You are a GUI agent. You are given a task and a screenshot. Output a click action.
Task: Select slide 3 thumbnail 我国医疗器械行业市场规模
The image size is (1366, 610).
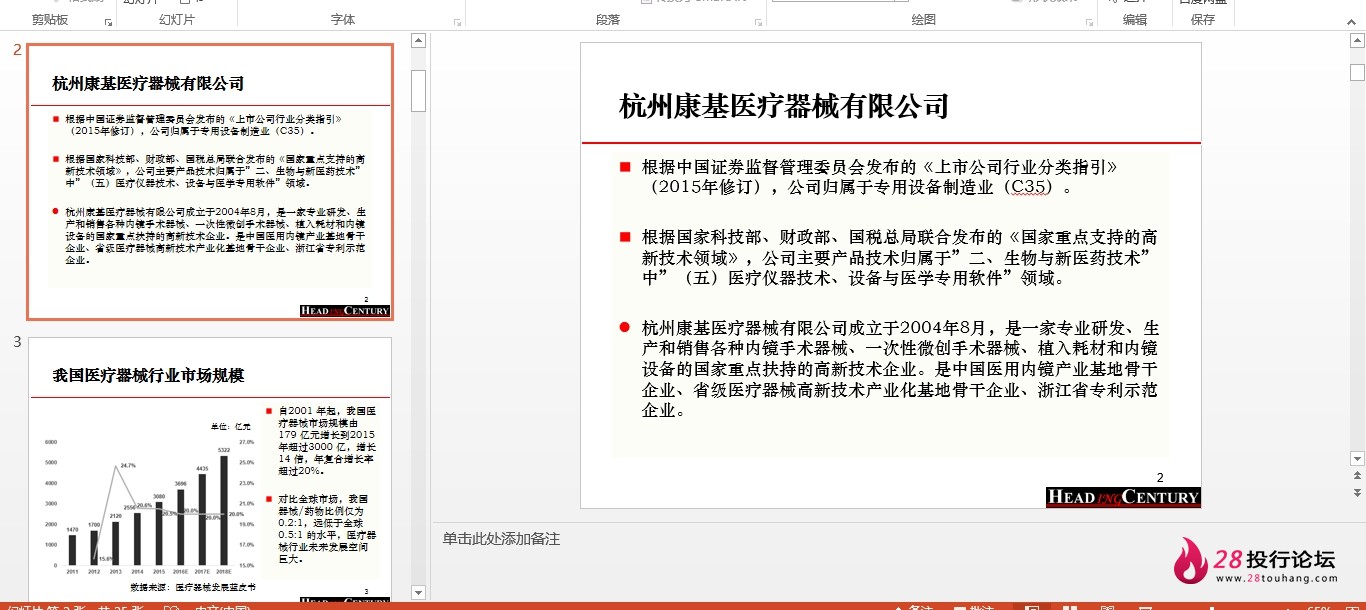pos(210,469)
